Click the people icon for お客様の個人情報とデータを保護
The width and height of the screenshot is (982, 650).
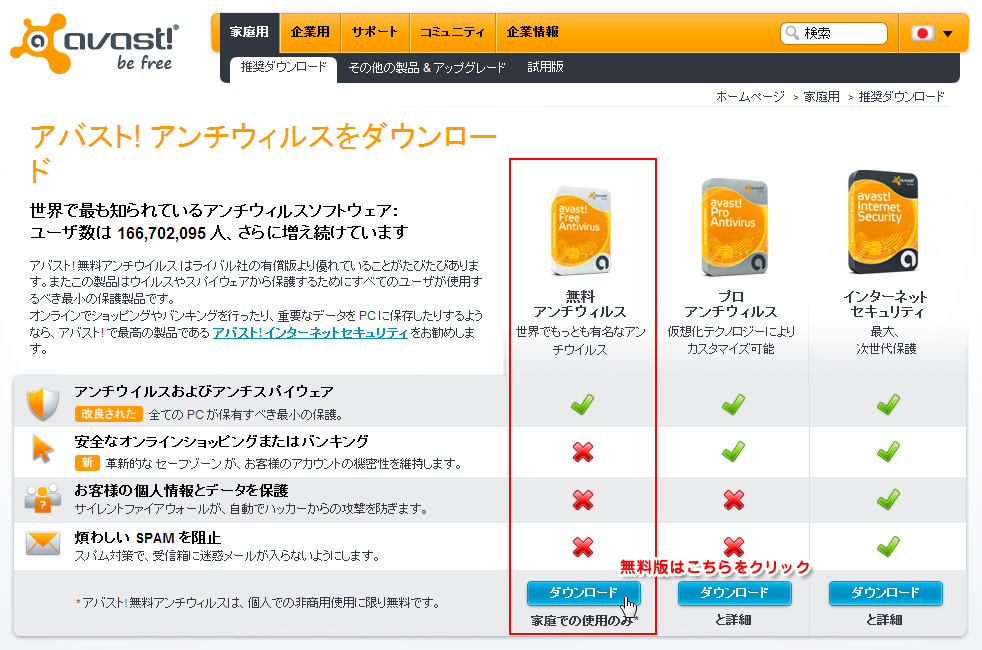coord(43,498)
